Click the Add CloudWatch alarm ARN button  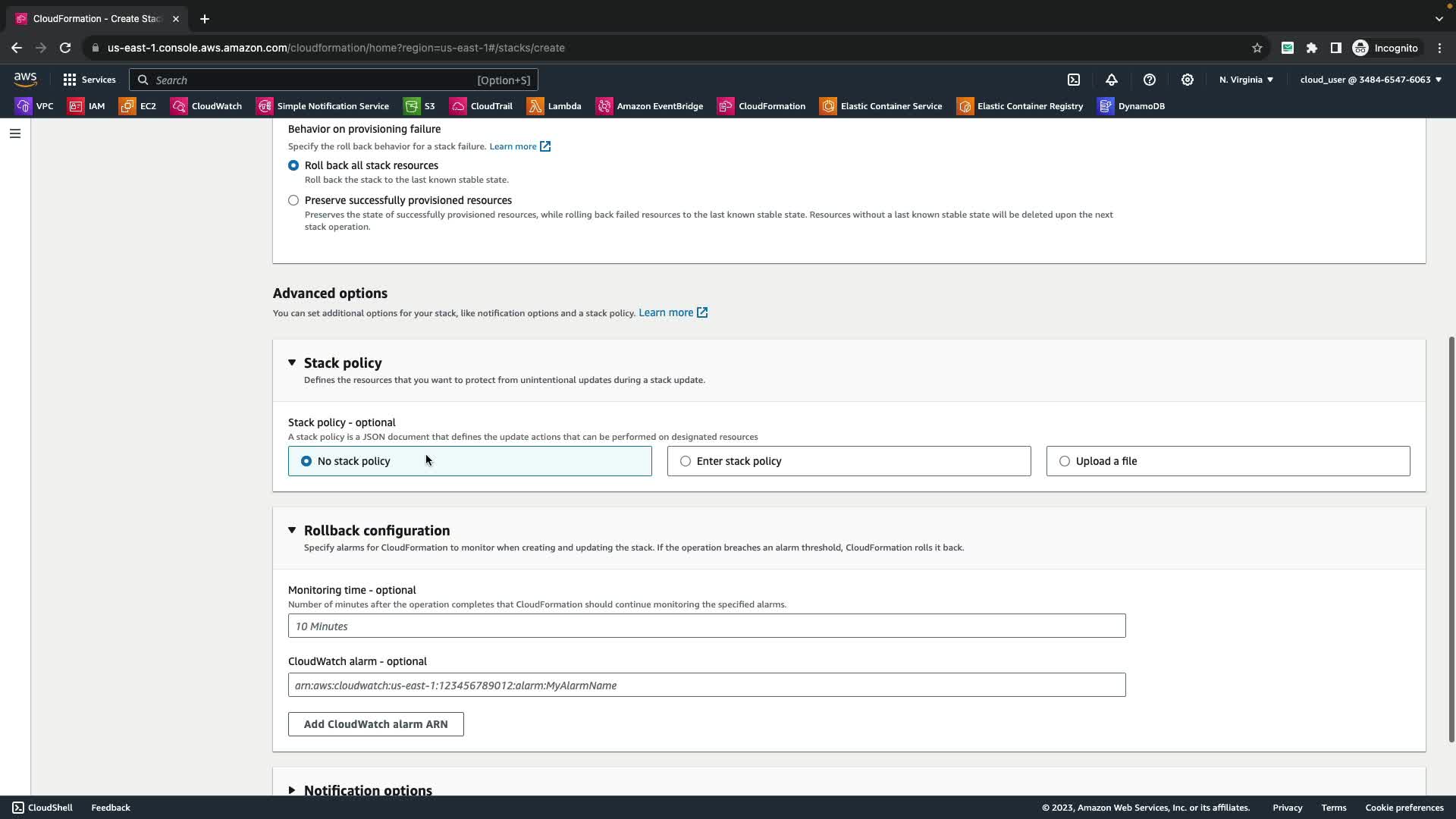pyautogui.click(x=375, y=724)
